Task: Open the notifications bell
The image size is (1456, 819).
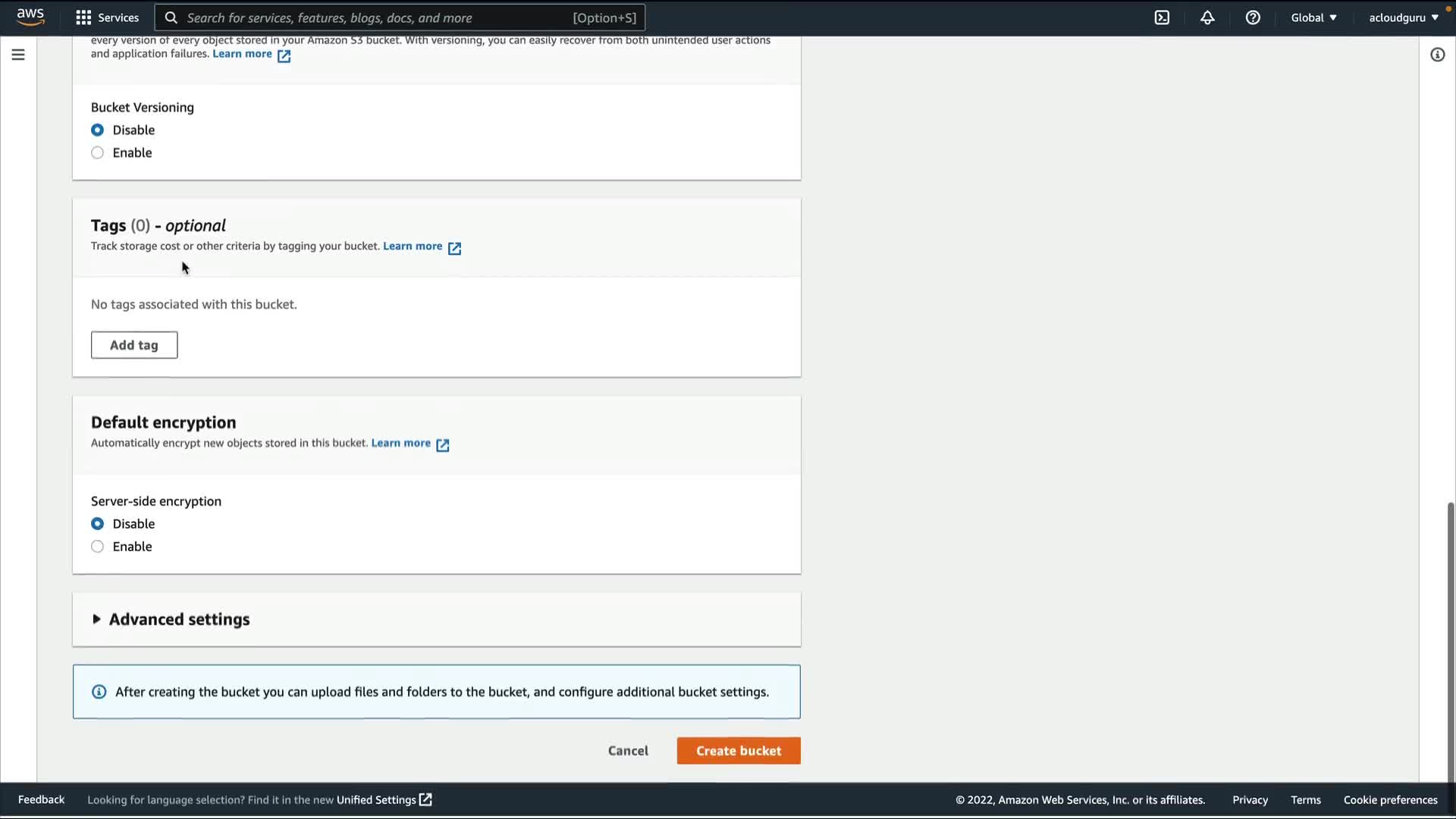Action: pos(1207,17)
